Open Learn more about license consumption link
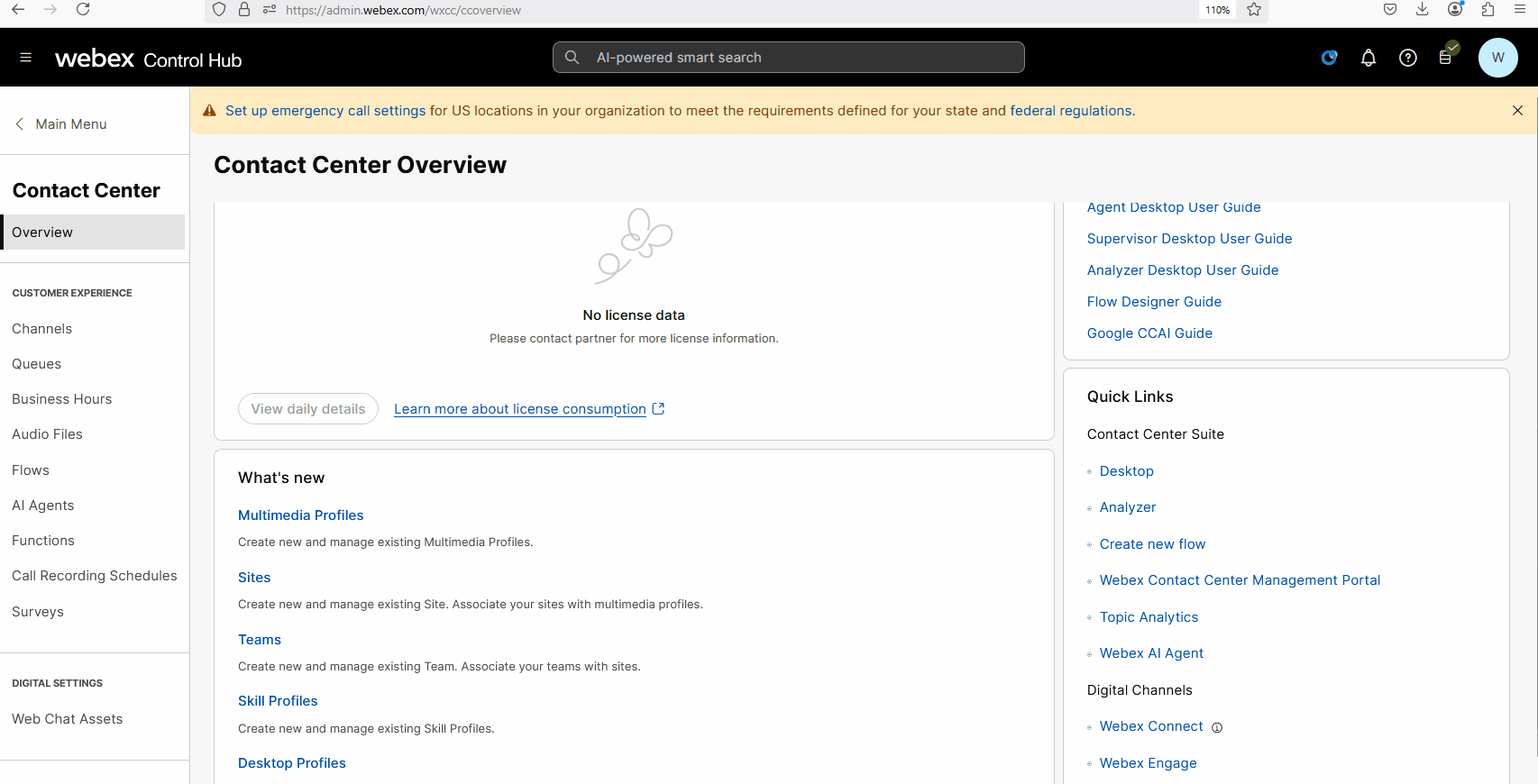This screenshot has width=1538, height=784. 520,409
